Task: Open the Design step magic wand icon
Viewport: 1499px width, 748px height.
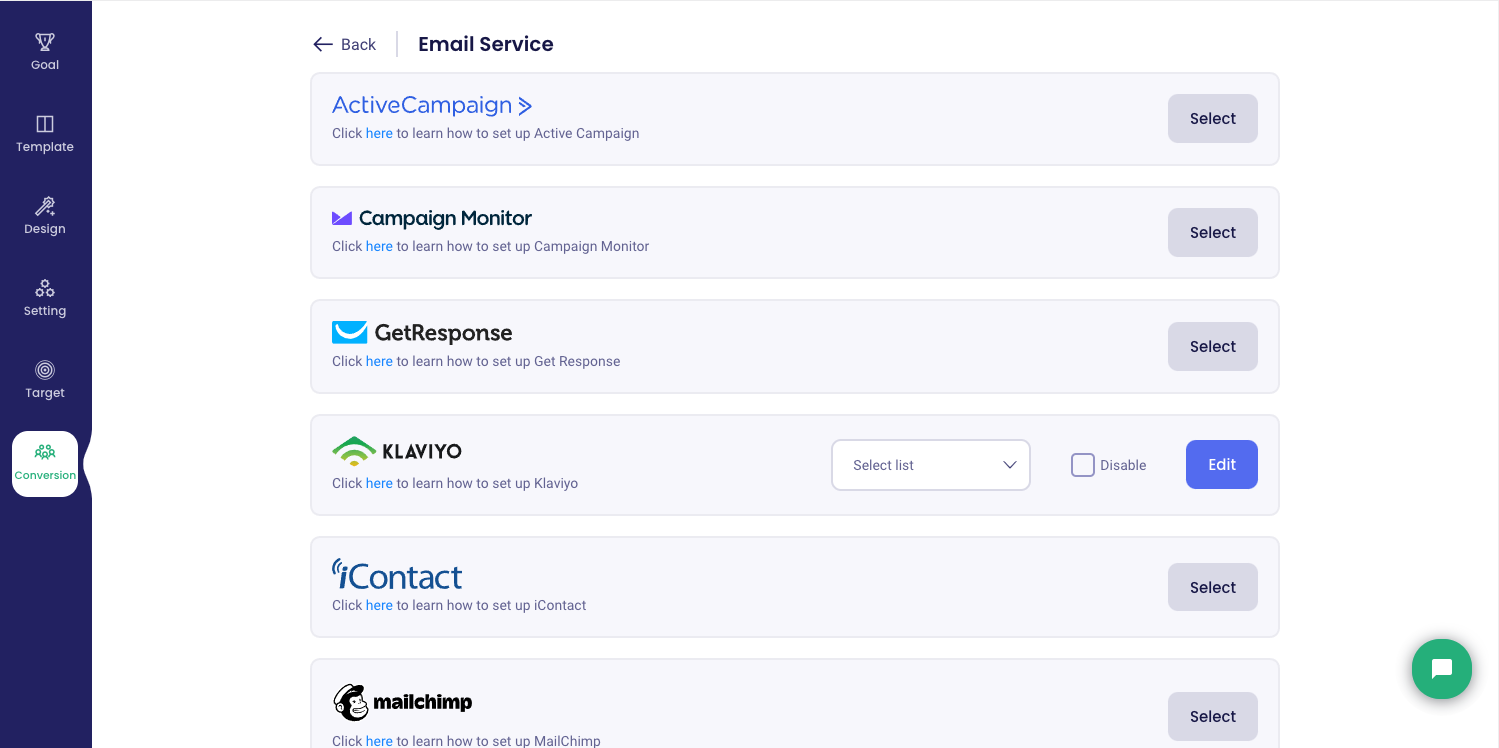Action: (x=45, y=206)
